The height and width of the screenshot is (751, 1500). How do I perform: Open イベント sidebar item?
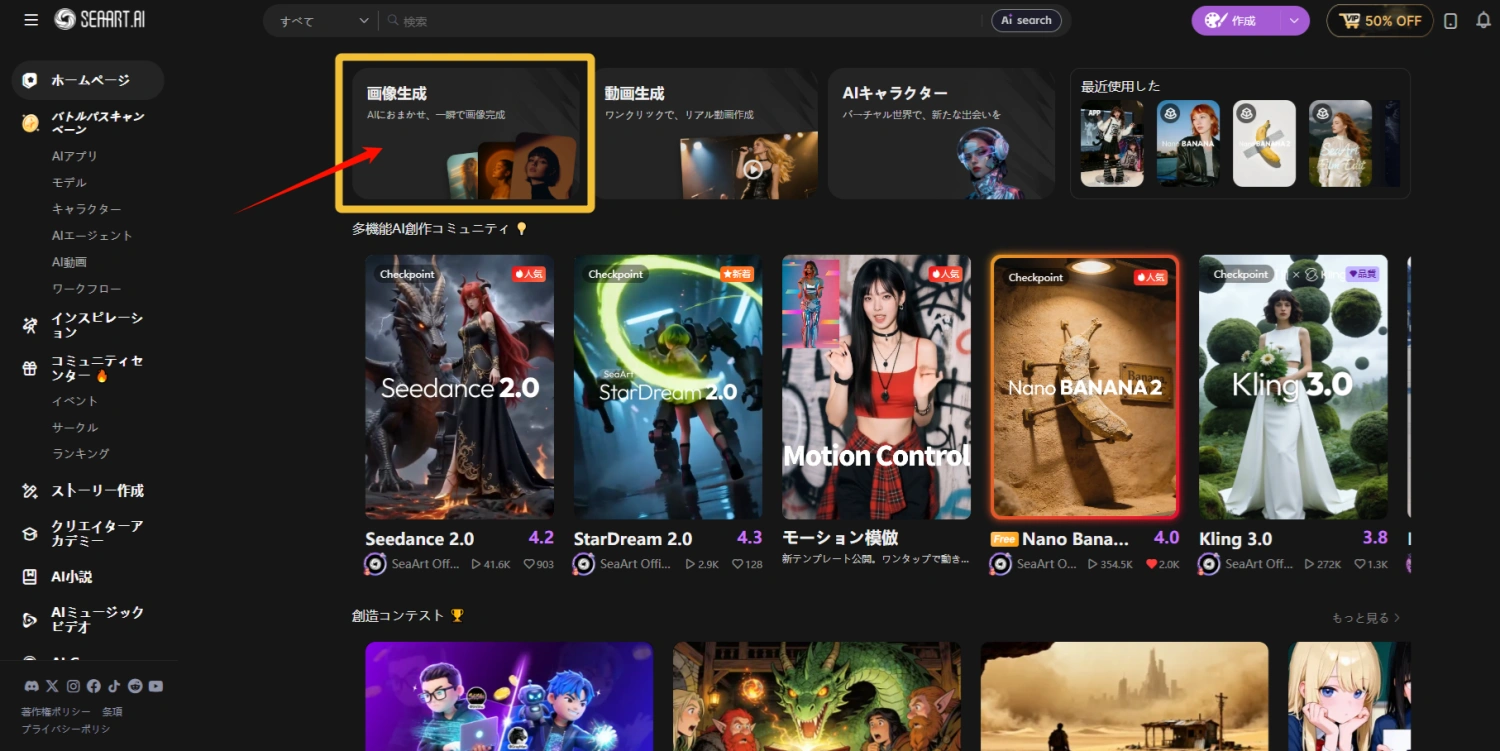click(x=75, y=401)
